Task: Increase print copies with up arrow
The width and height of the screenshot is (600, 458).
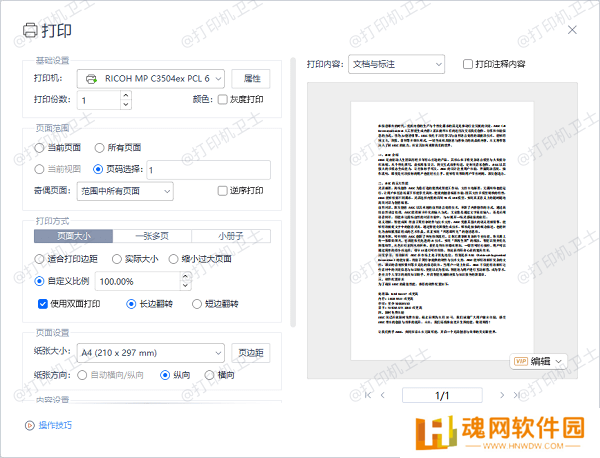Action: click(126, 95)
